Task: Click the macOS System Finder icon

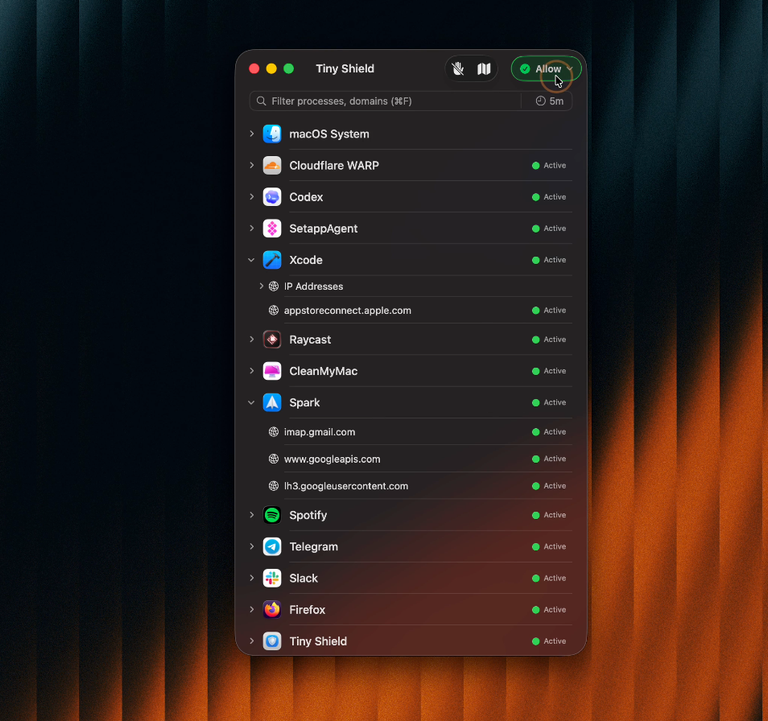Action: coord(272,134)
